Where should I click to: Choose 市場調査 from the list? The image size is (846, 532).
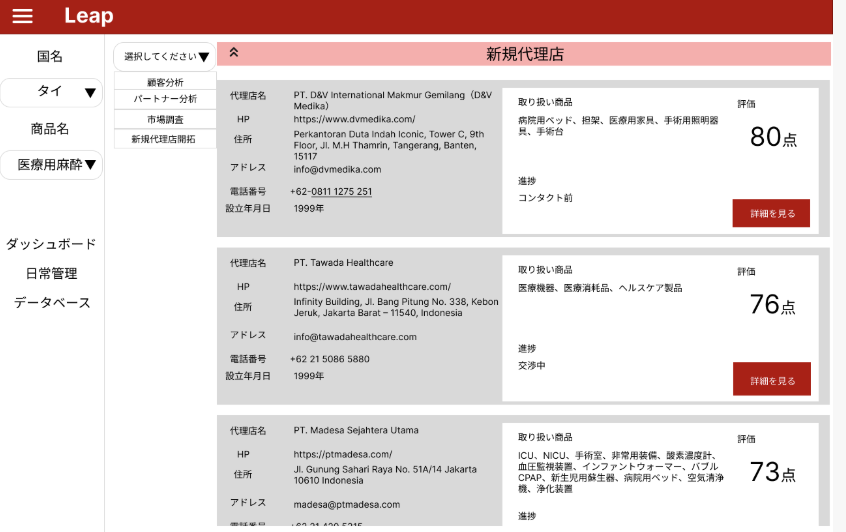pyautogui.click(x=165, y=119)
